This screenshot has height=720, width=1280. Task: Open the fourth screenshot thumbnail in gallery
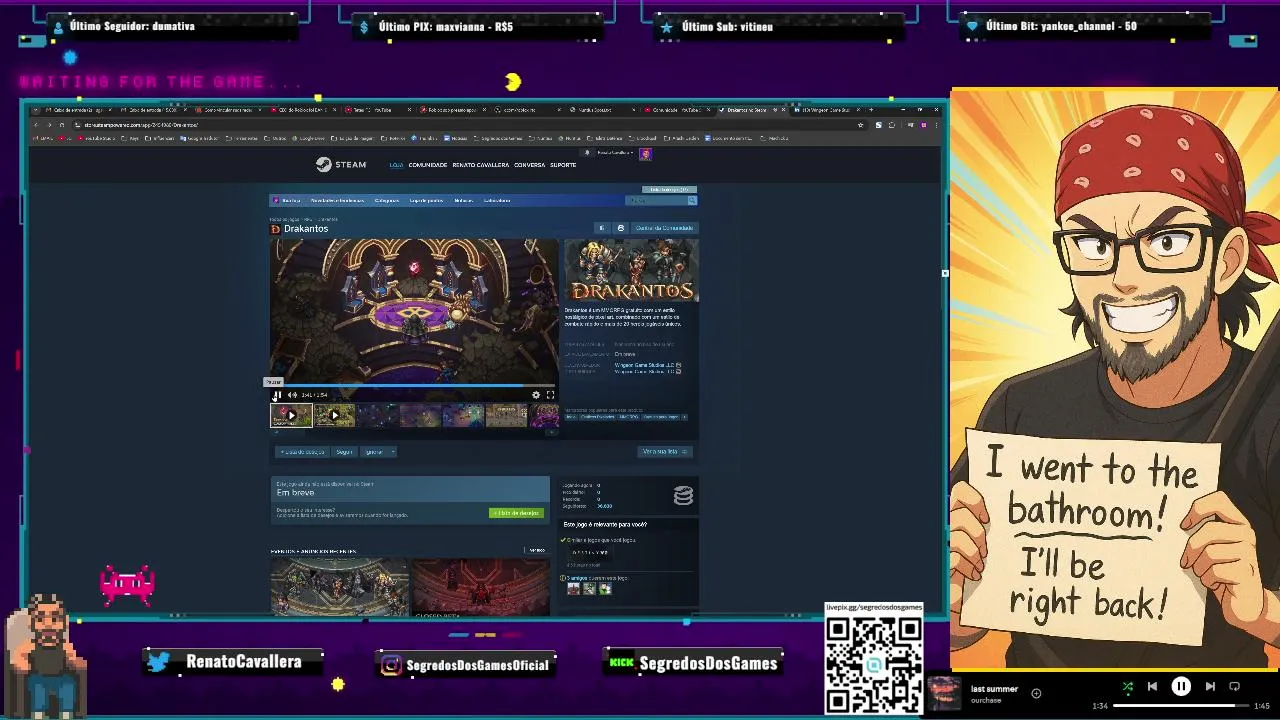tap(421, 415)
